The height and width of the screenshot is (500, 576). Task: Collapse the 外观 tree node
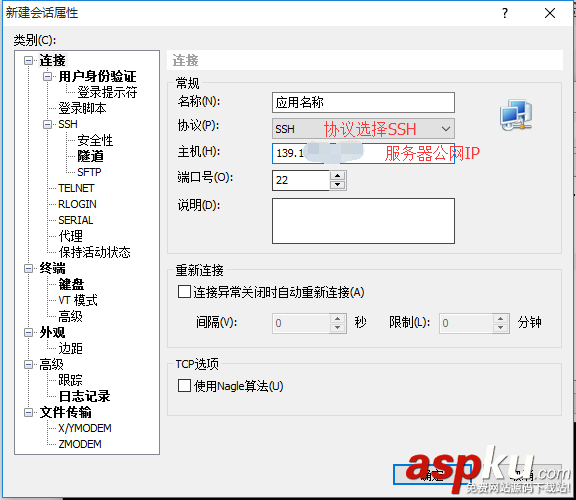[28, 332]
